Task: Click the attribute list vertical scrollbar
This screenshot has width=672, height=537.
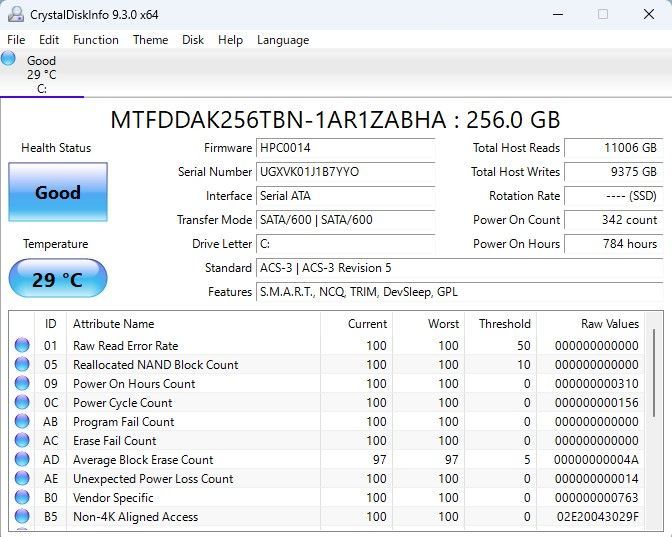Action: point(654,373)
